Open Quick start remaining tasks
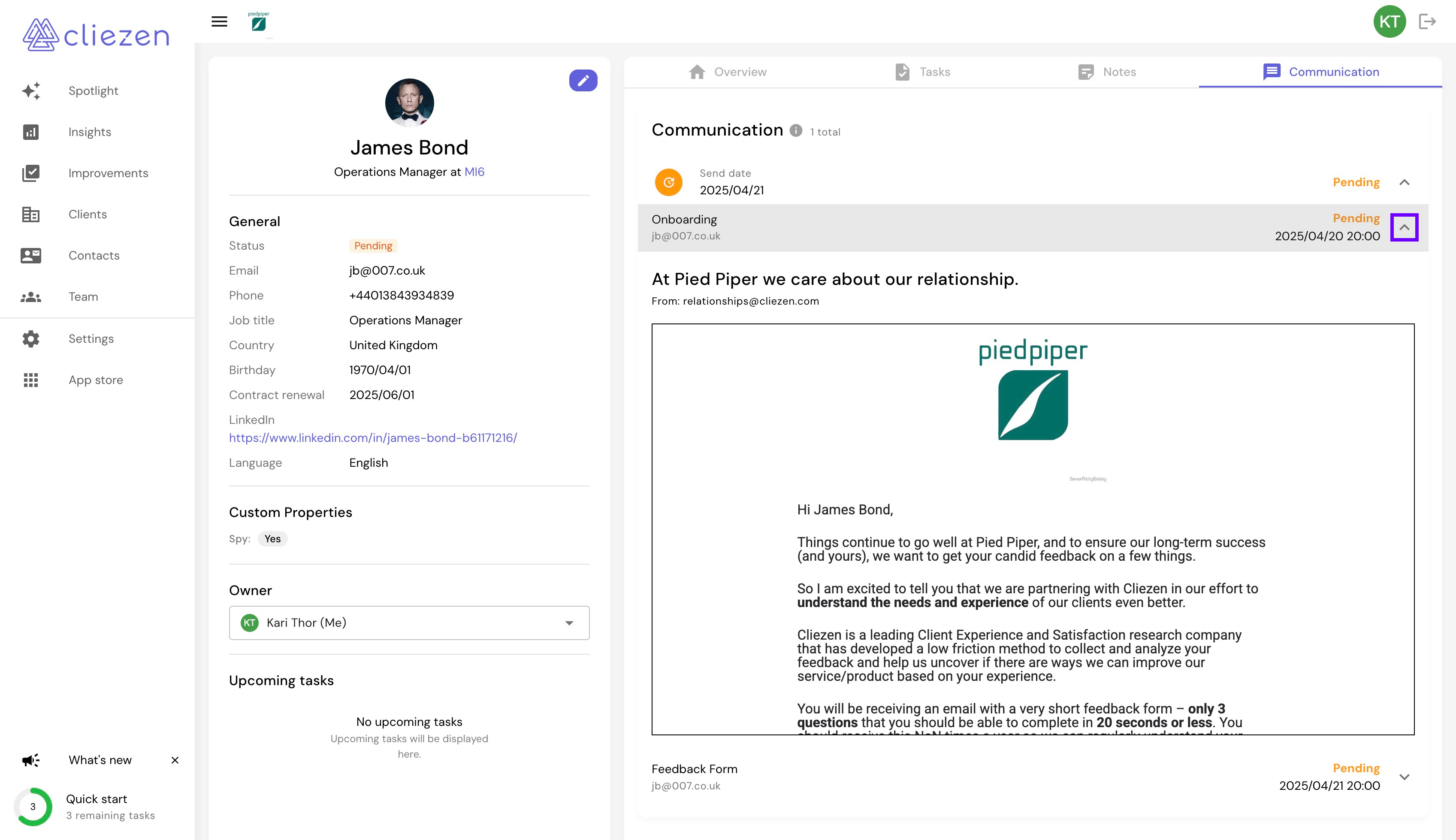The width and height of the screenshot is (1456, 840). point(110,807)
